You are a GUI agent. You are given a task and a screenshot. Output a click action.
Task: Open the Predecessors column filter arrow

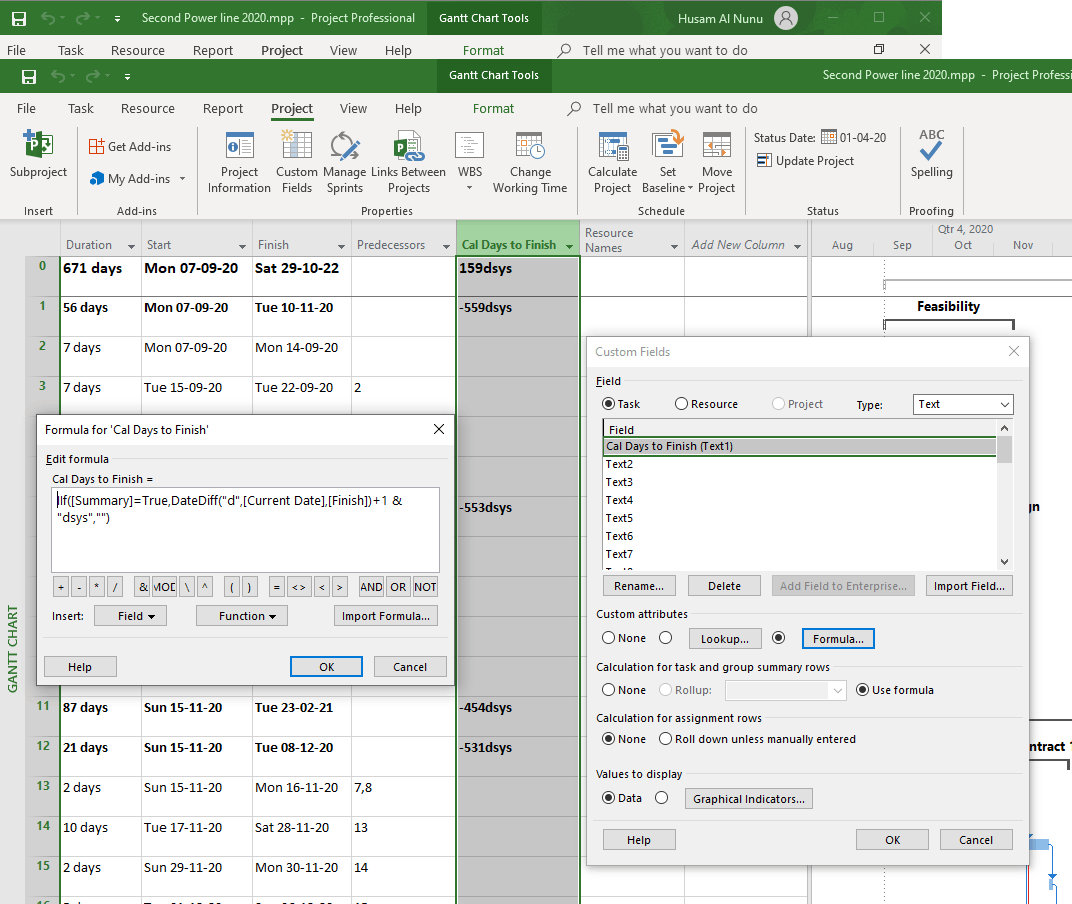point(446,246)
